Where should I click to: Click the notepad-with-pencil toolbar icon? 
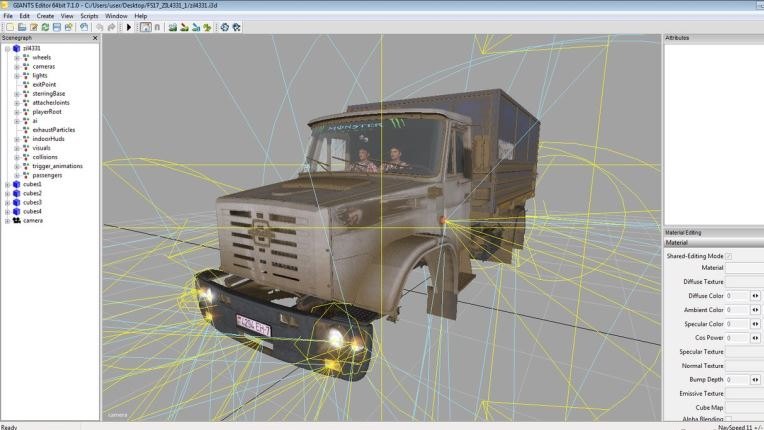click(x=34, y=27)
